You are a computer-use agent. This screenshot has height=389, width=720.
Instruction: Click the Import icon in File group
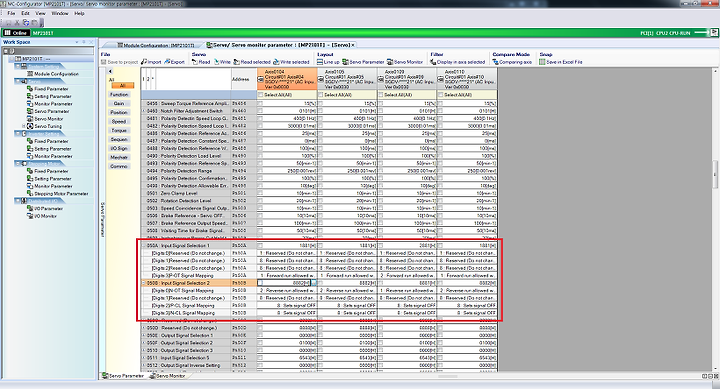pyautogui.click(x=144, y=62)
